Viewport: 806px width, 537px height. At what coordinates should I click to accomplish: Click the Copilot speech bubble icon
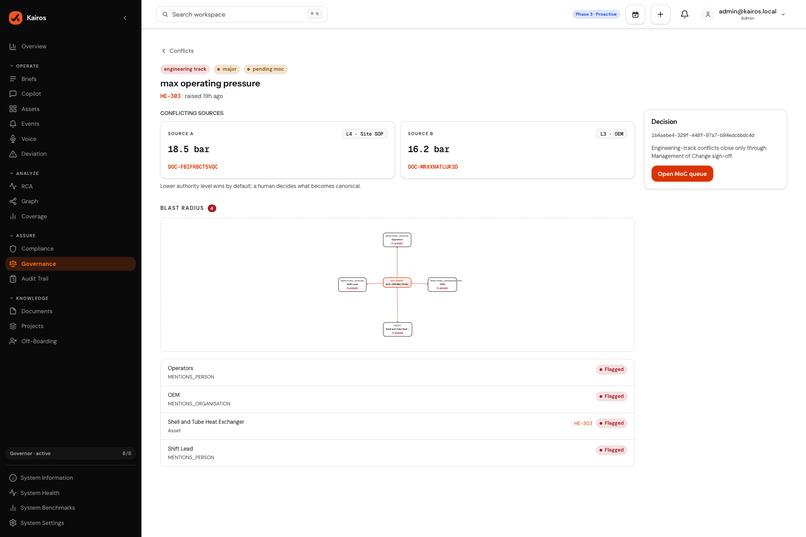coord(13,94)
